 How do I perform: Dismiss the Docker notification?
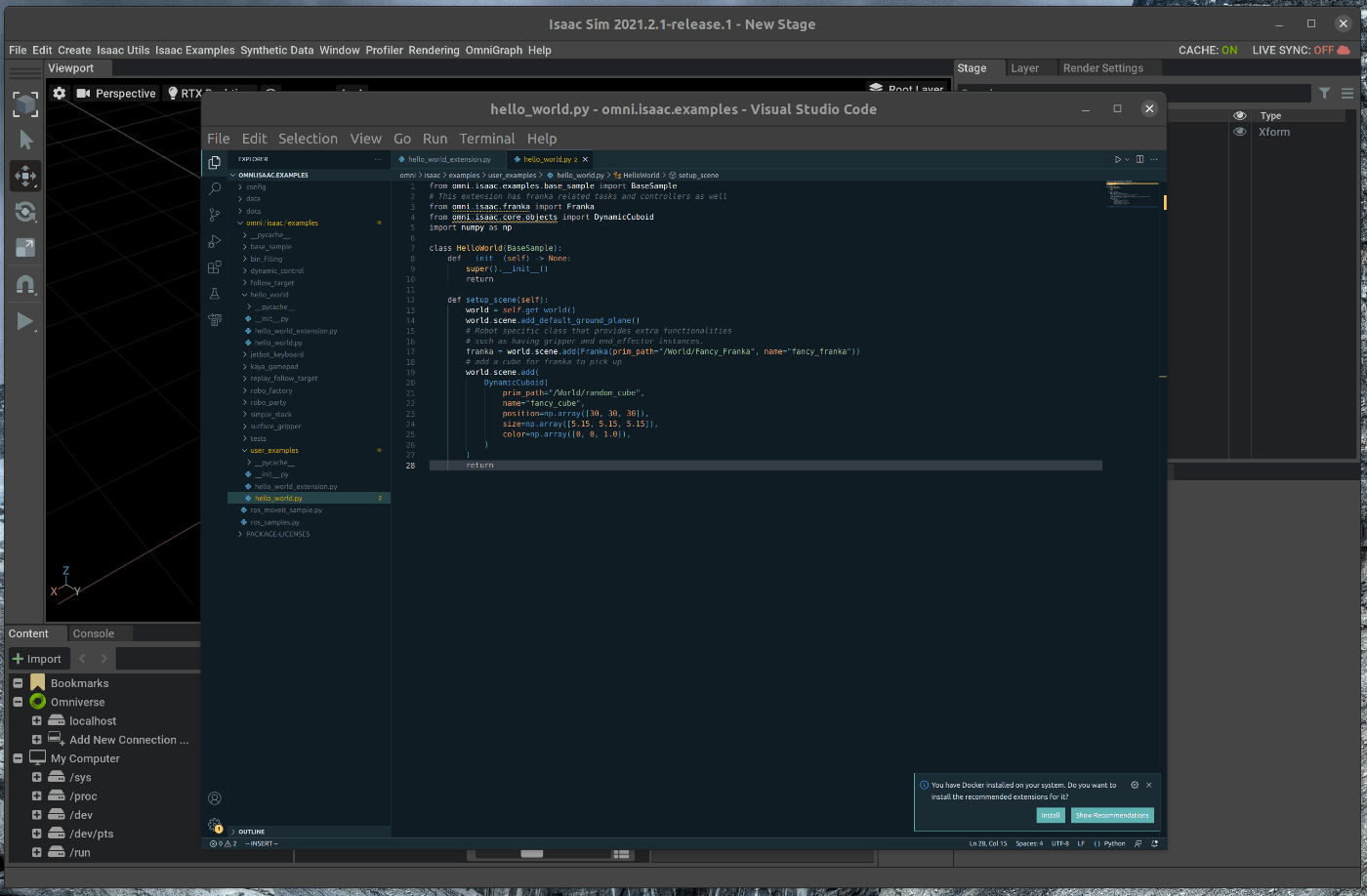1149,785
